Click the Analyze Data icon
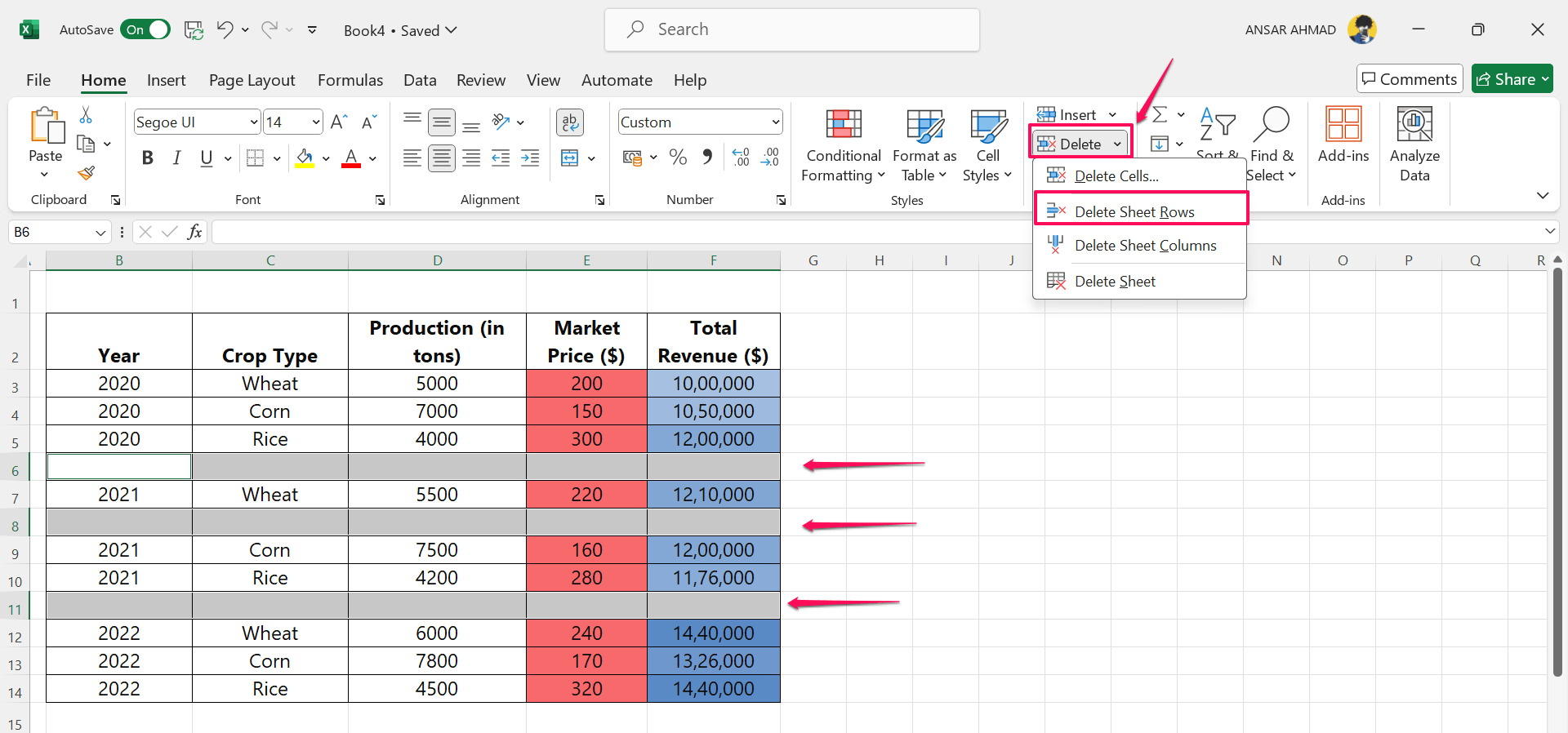The width and height of the screenshot is (1568, 733). 1414,124
